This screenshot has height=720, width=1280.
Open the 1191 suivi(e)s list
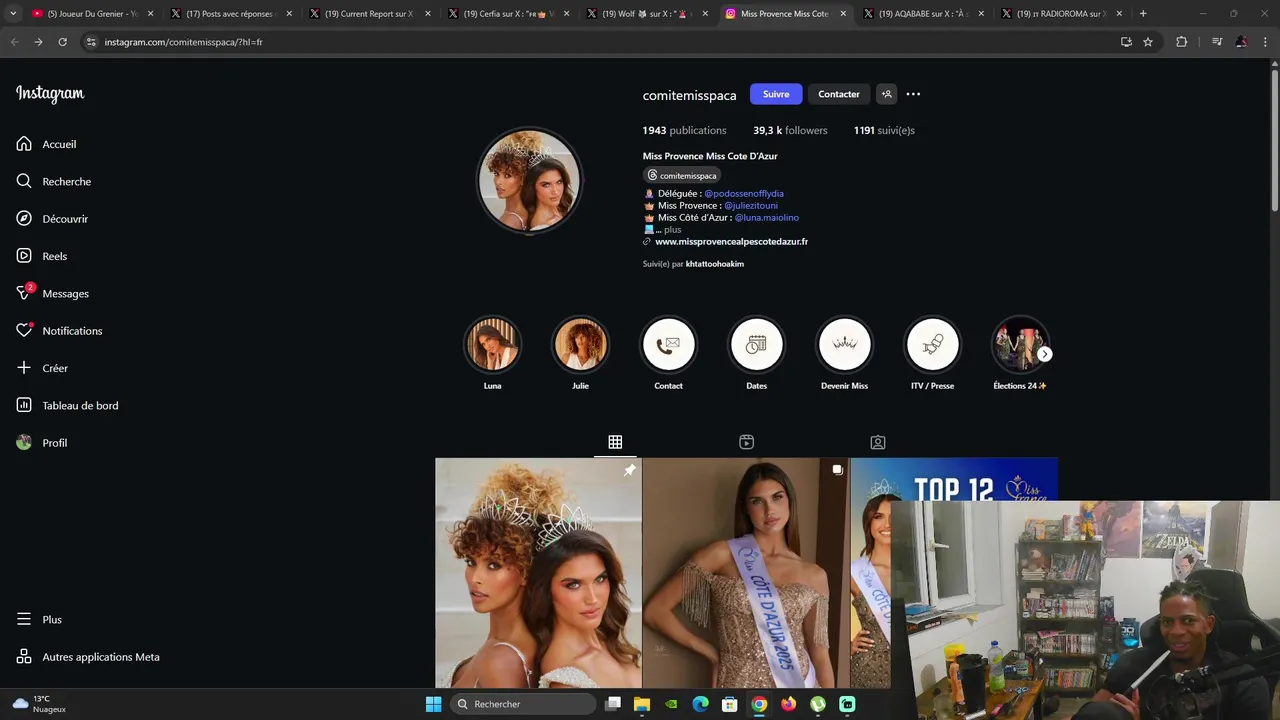[x=884, y=130]
